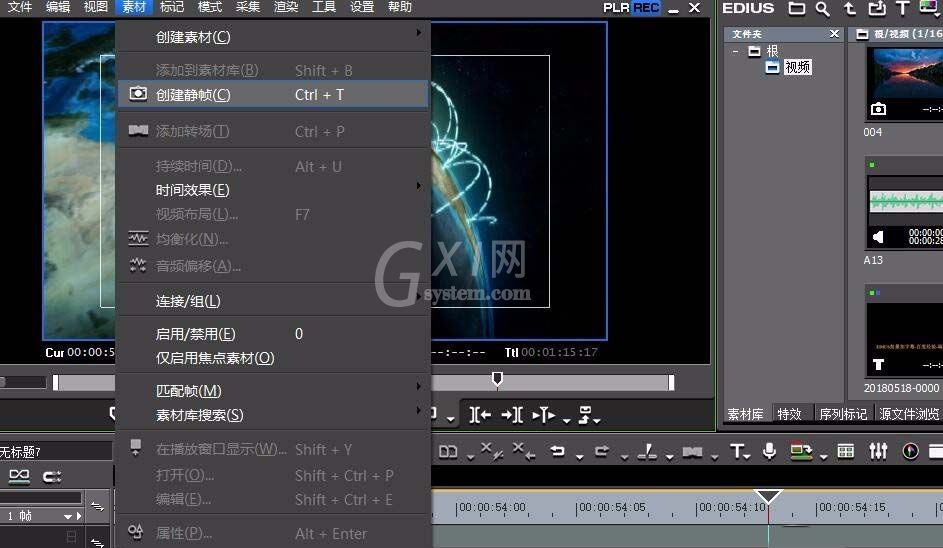Select the 004 still image thumbnail
The height and width of the screenshot is (548, 943).
(x=904, y=84)
